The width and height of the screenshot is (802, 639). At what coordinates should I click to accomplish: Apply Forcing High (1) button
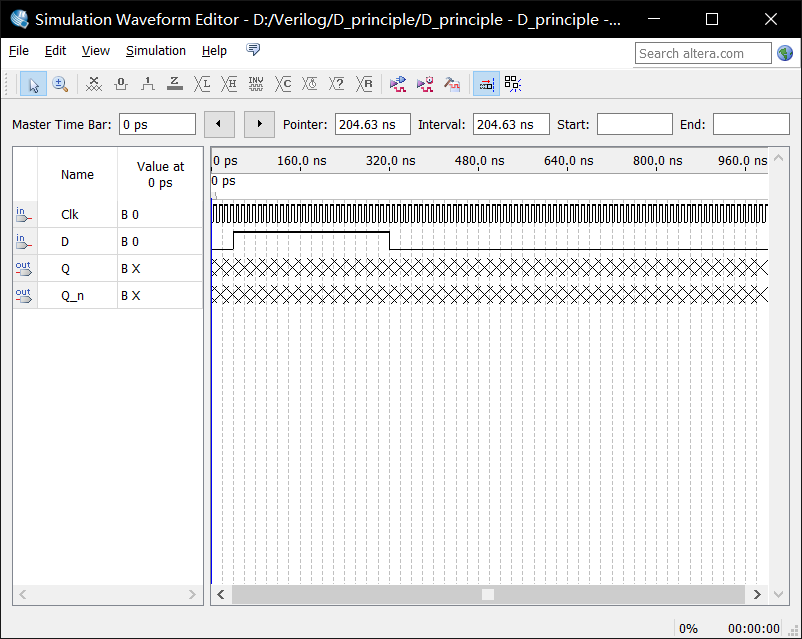148,84
